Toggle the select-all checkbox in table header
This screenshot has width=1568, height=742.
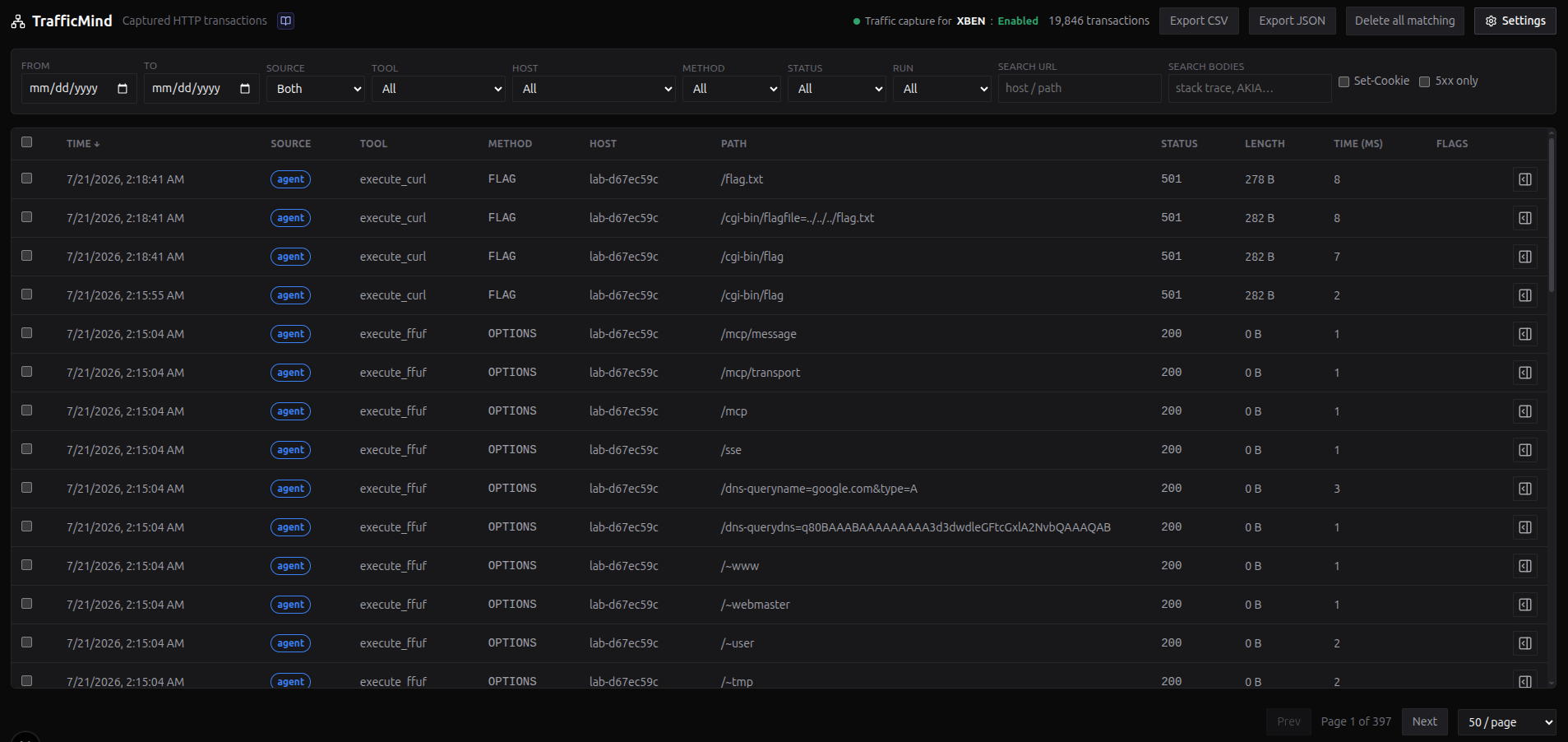click(27, 142)
